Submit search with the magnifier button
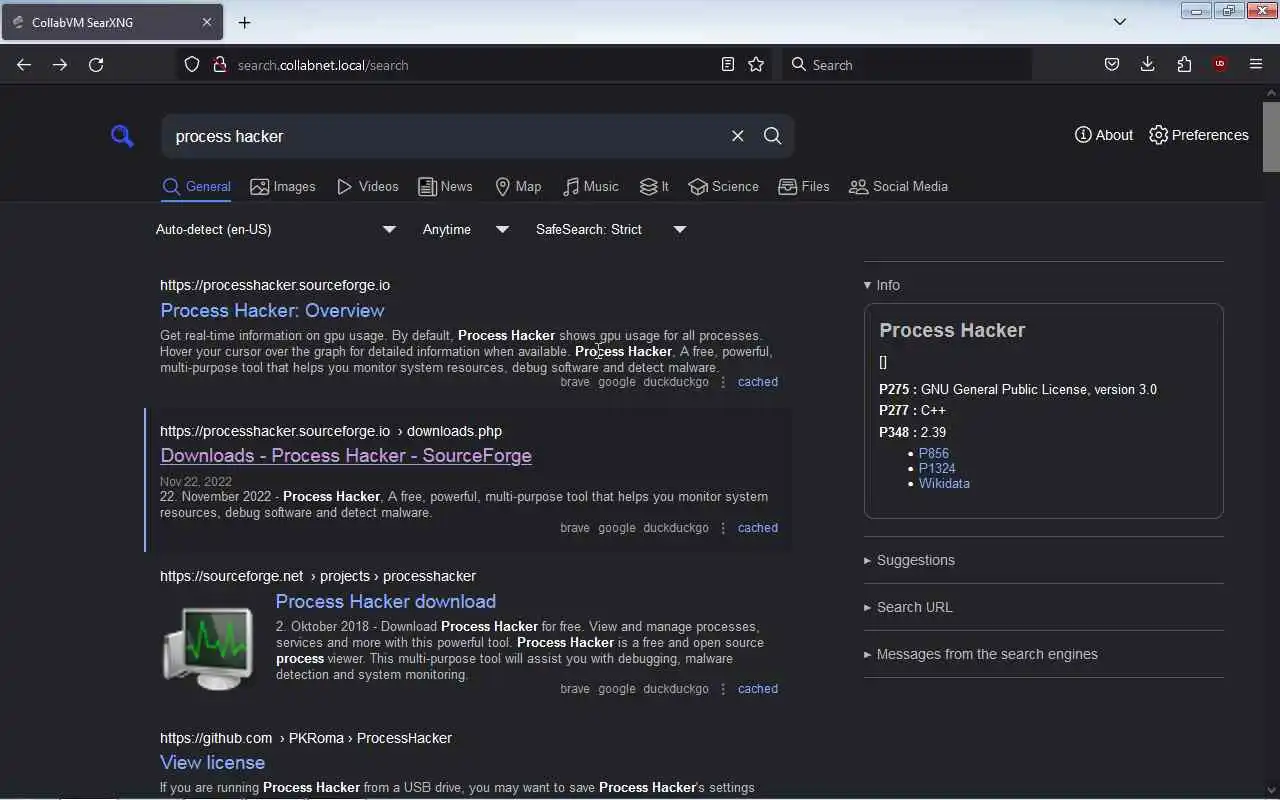Viewport: 1280px width, 800px height. [773, 136]
